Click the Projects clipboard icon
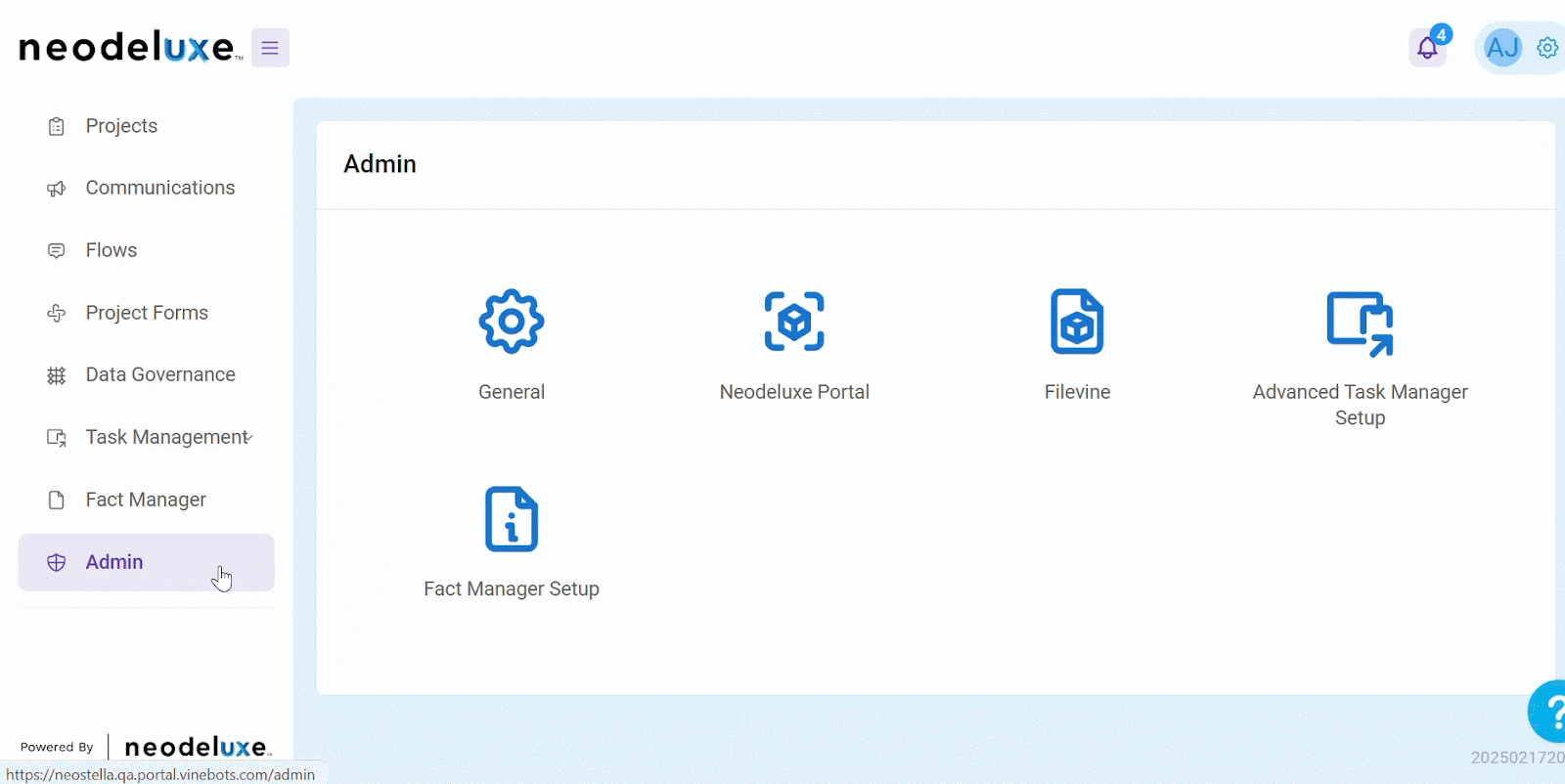The height and width of the screenshot is (784, 1565). coord(57,126)
